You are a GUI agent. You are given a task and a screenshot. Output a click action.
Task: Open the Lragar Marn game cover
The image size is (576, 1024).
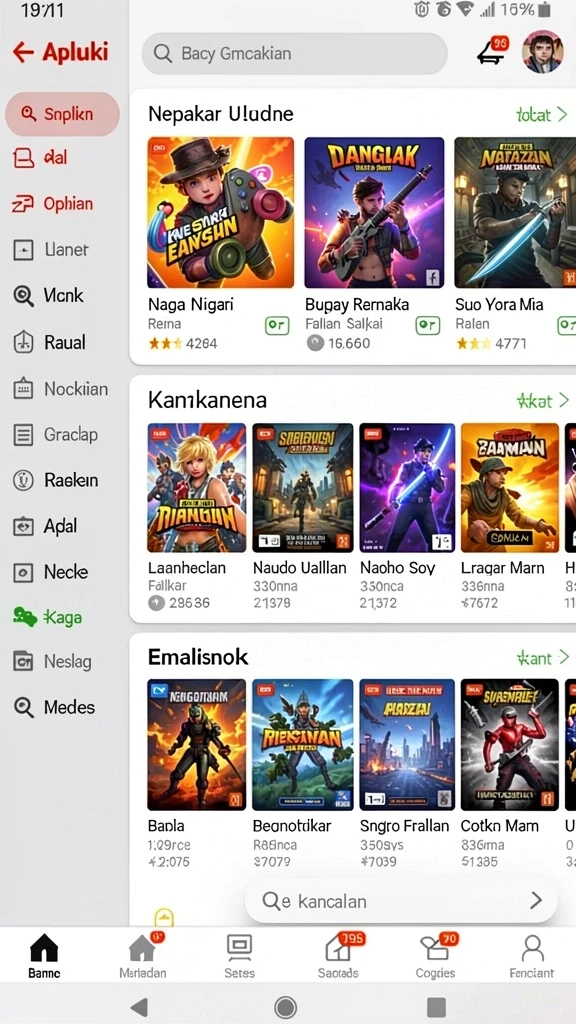510,487
